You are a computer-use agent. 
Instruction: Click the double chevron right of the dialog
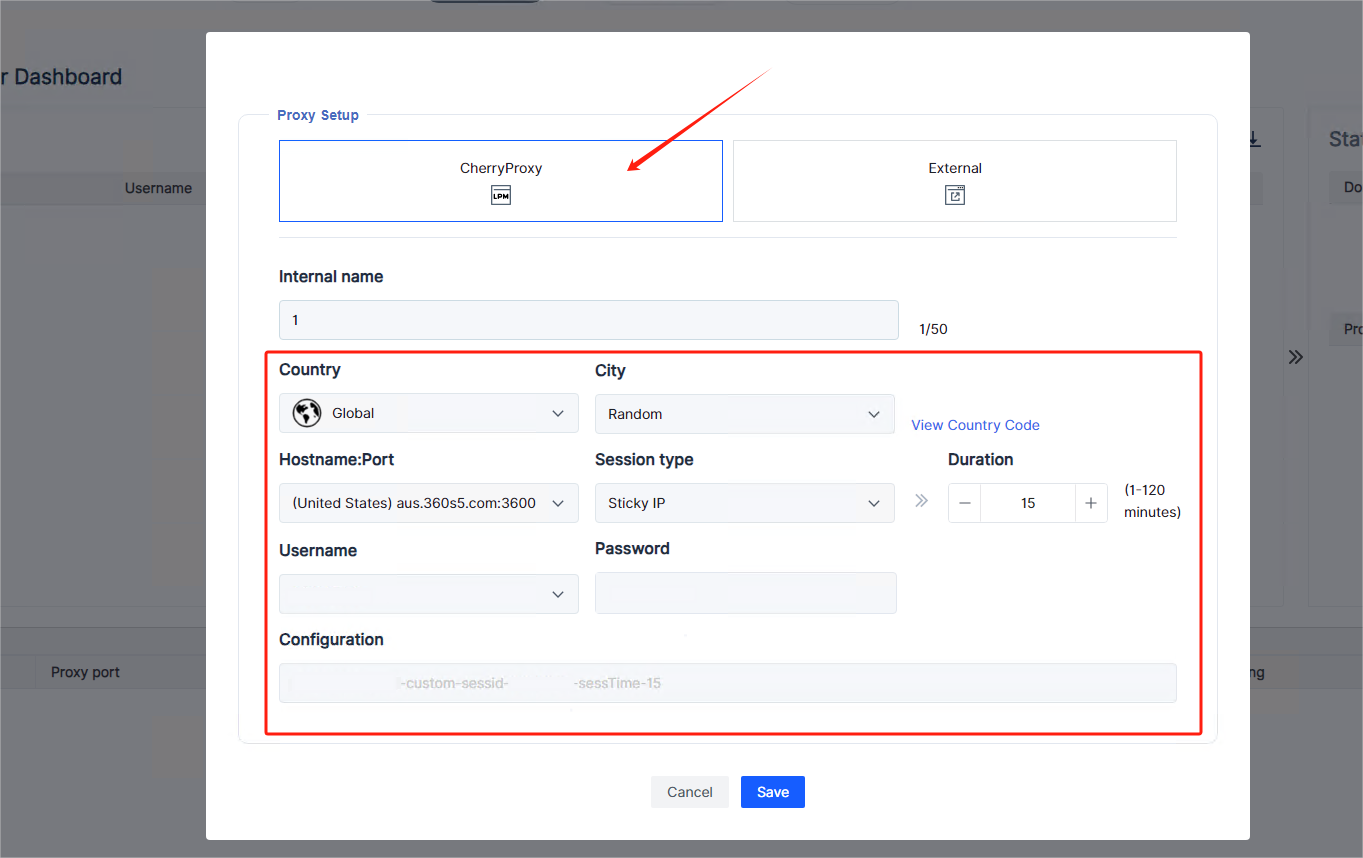click(x=1296, y=357)
